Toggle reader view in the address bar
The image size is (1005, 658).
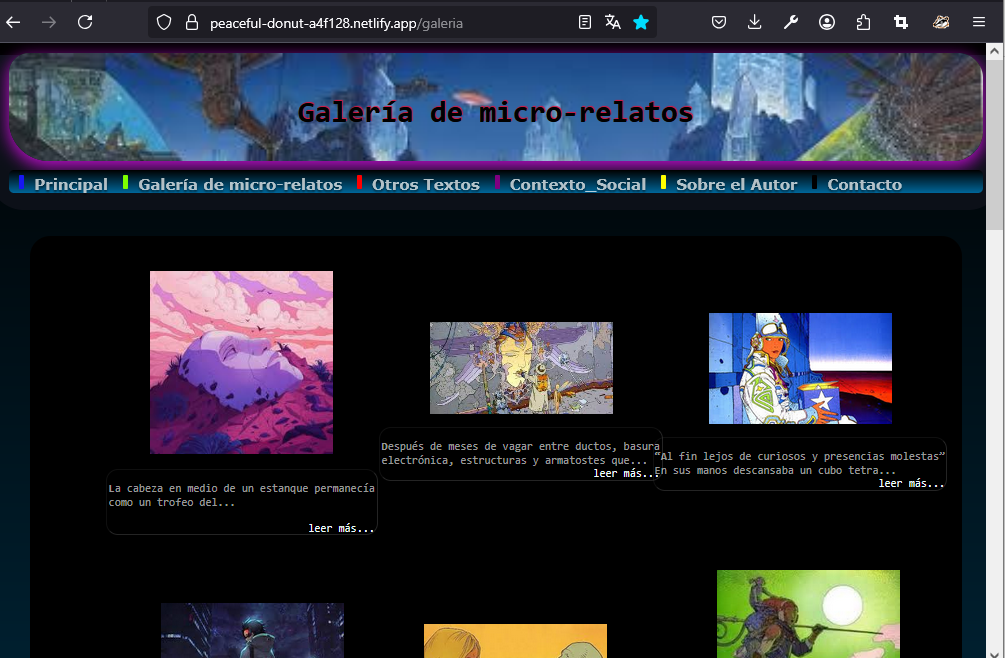click(x=585, y=22)
